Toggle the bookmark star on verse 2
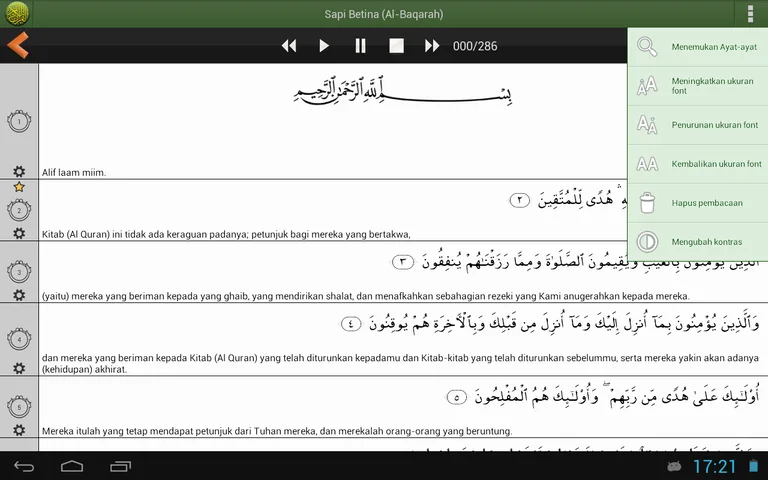The image size is (768, 480). click(19, 187)
